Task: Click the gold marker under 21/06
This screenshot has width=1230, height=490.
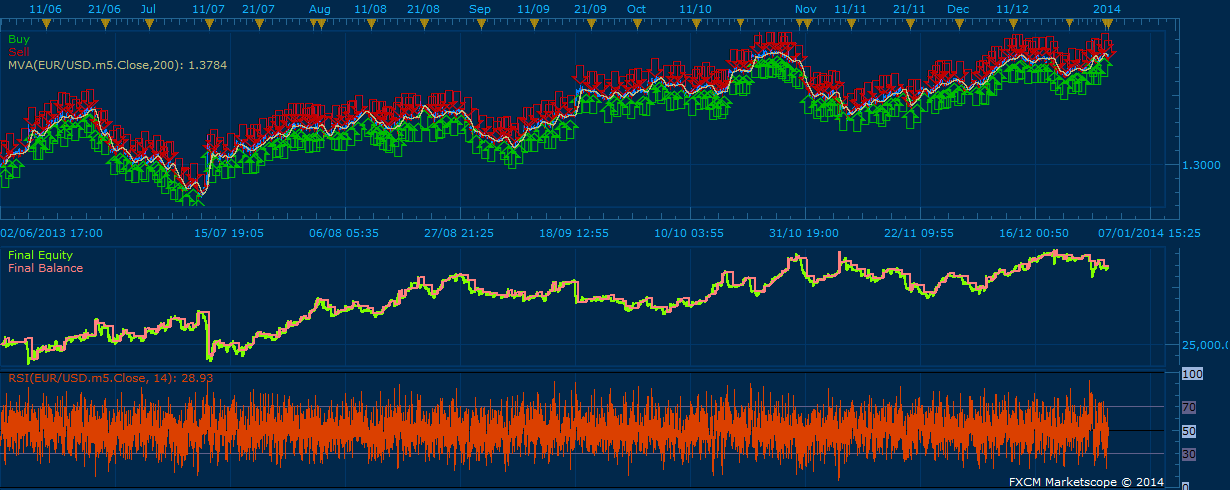Action: [105, 22]
